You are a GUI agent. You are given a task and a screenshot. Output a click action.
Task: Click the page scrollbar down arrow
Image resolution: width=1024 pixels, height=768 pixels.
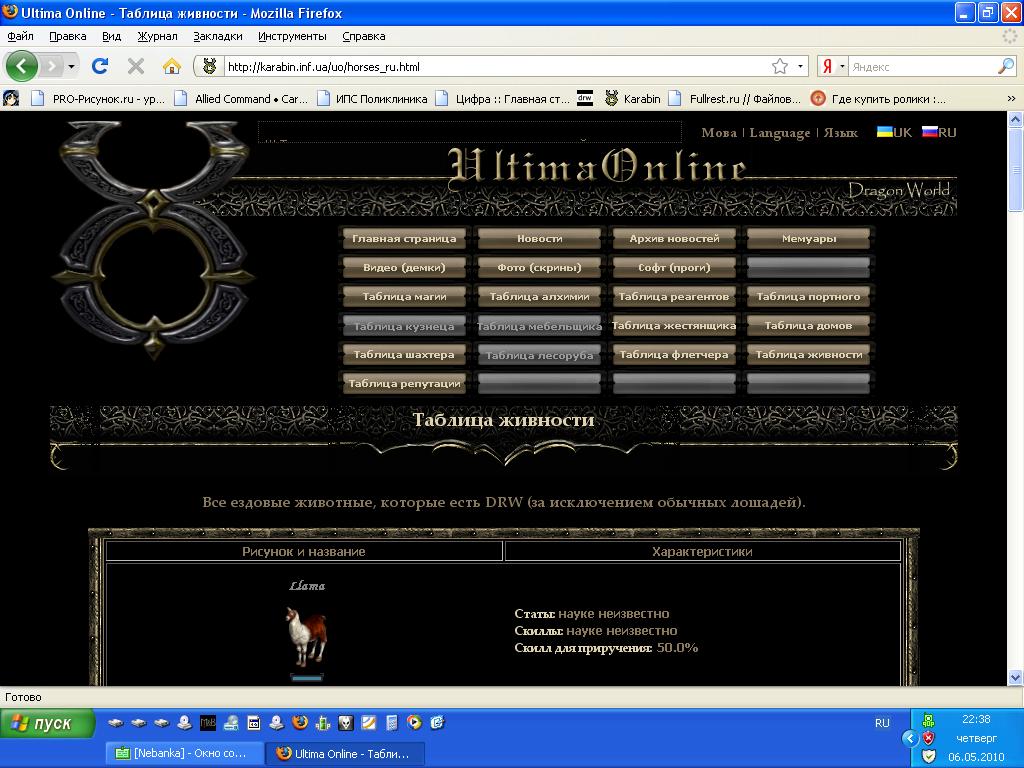1015,677
